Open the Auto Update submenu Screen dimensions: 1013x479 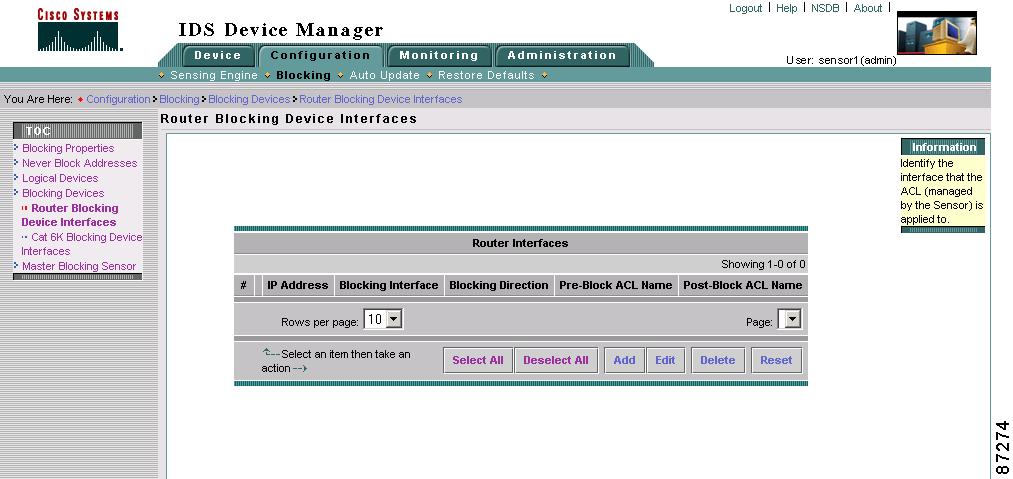[384, 75]
